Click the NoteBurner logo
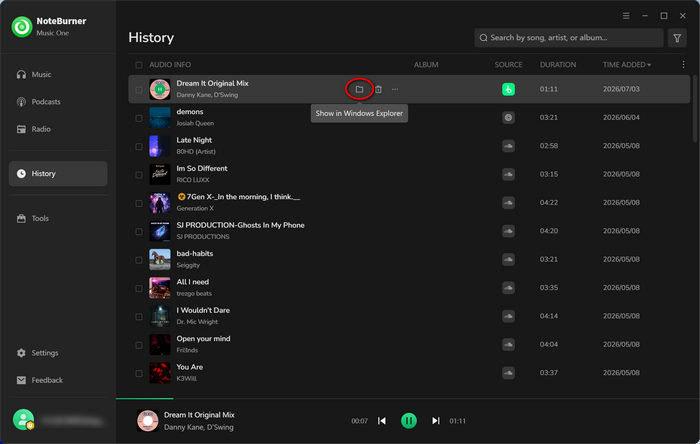This screenshot has height=444, width=700. [x=22, y=26]
